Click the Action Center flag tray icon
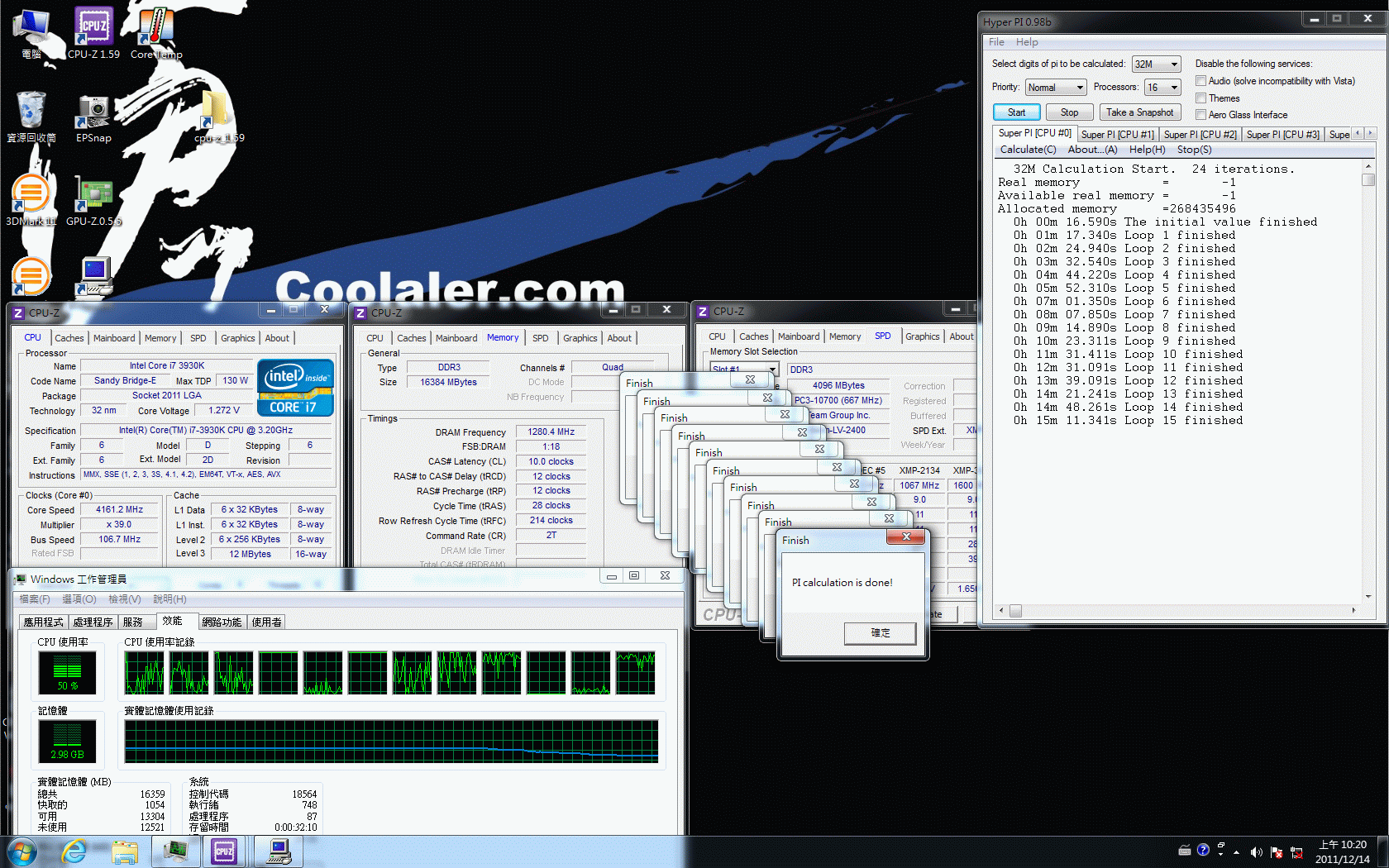This screenshot has height=868, width=1389. tap(1277, 852)
